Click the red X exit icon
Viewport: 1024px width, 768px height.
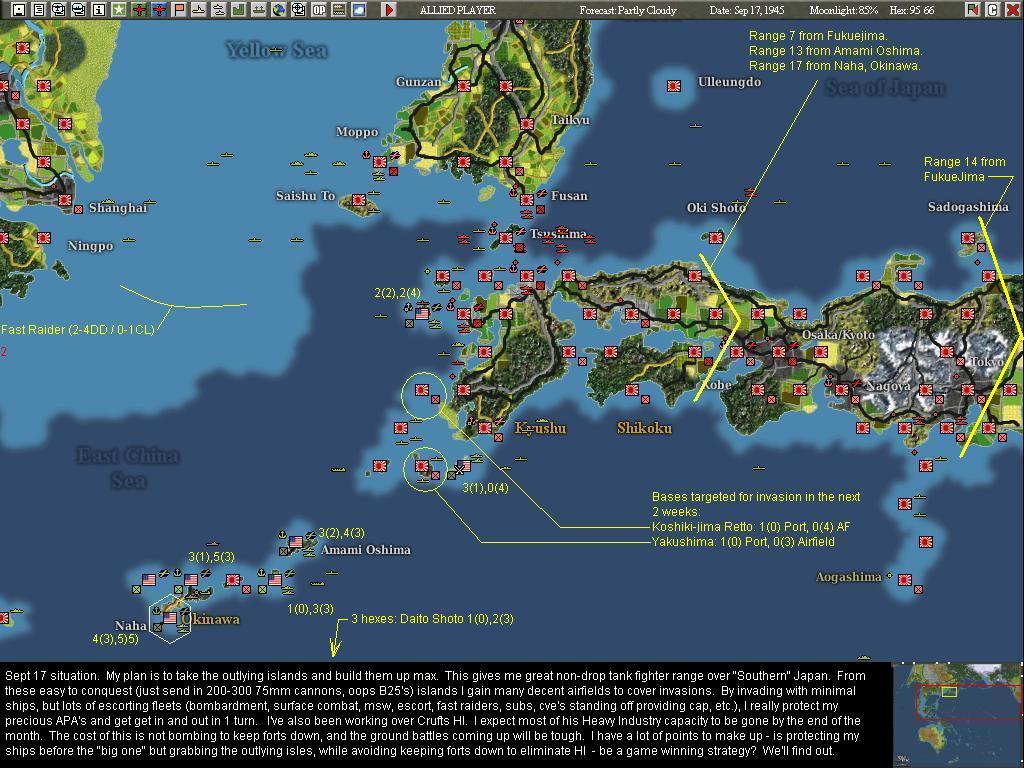tap(1012, 9)
